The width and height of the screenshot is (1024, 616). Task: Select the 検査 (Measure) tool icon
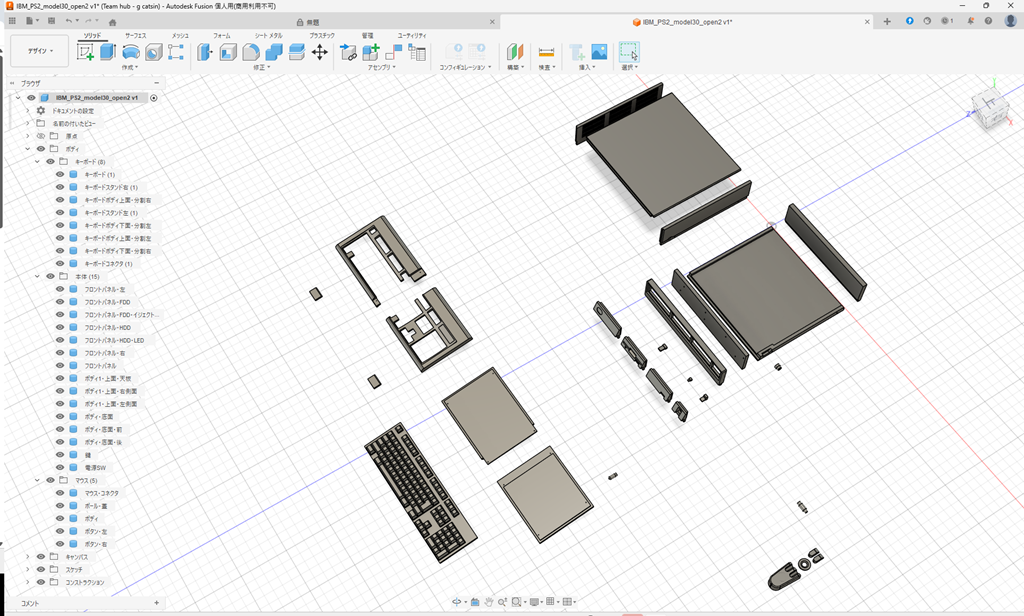tap(546, 52)
